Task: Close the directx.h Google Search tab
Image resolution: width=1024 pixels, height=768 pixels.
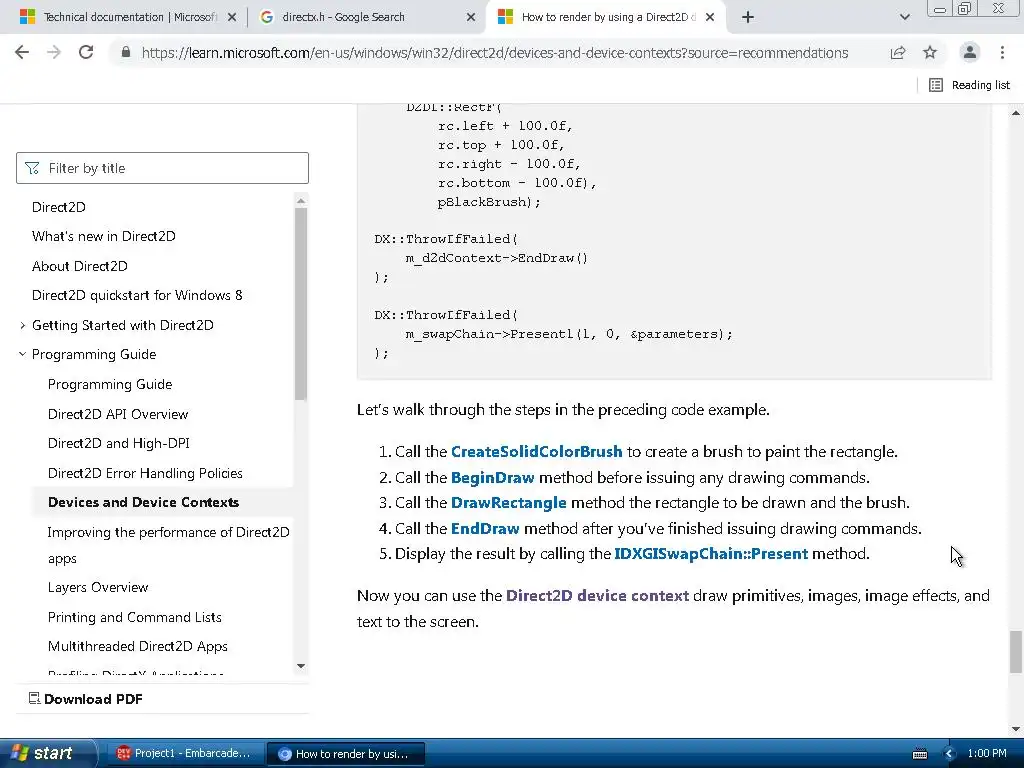Action: click(471, 17)
